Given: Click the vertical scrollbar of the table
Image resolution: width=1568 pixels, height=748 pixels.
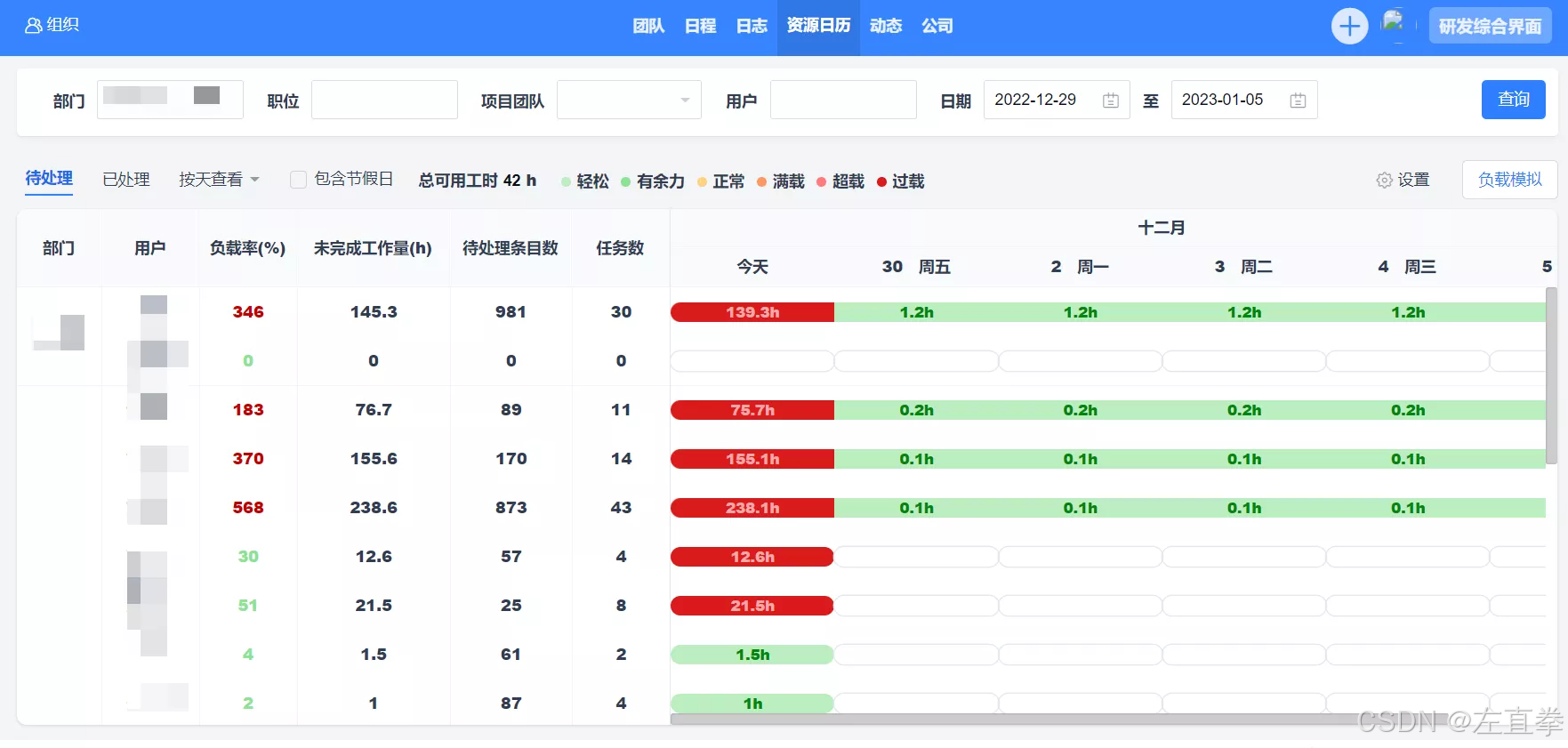Looking at the screenshot, I should [1551, 375].
